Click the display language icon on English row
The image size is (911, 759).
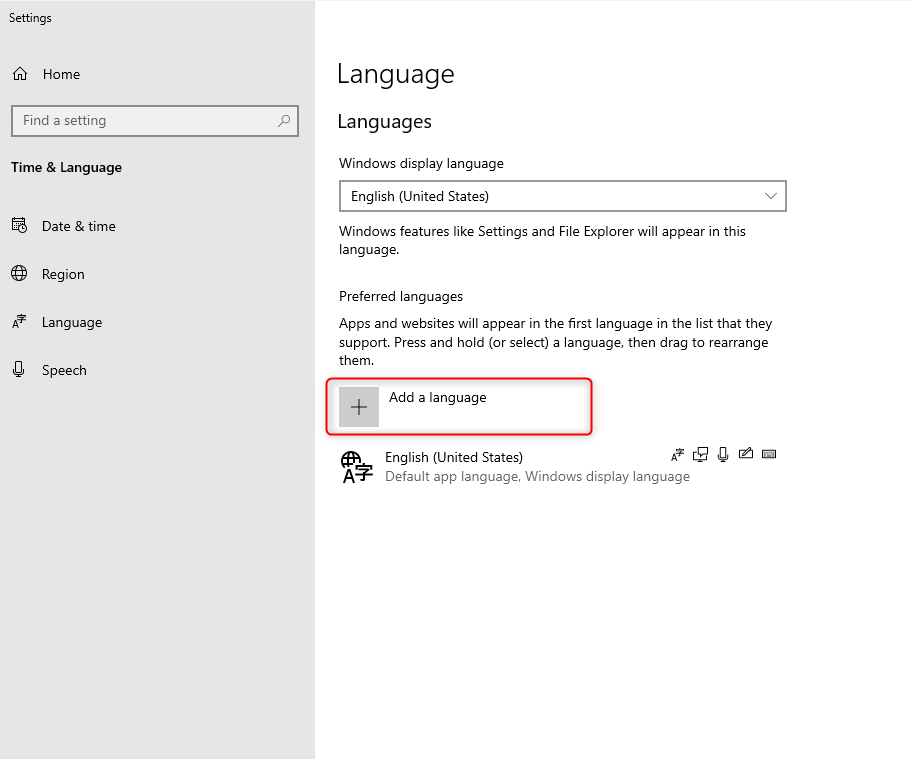[677, 454]
